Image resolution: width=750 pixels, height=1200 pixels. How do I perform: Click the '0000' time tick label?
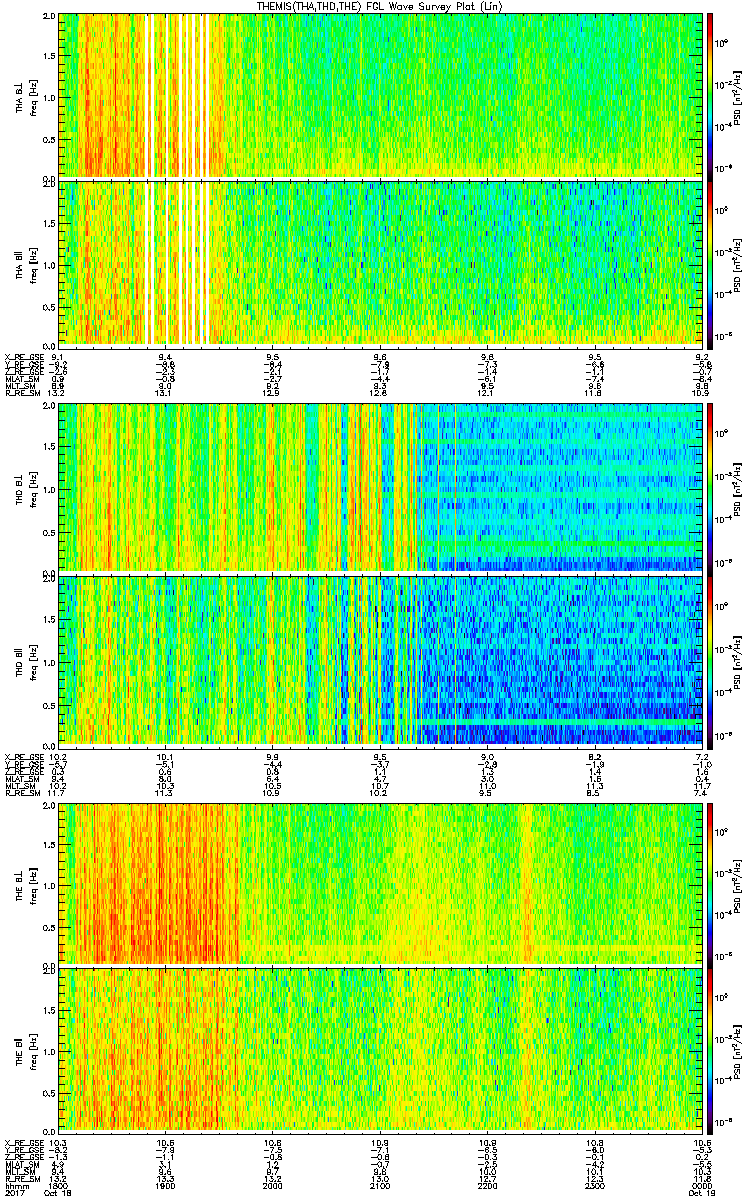pos(701,1186)
